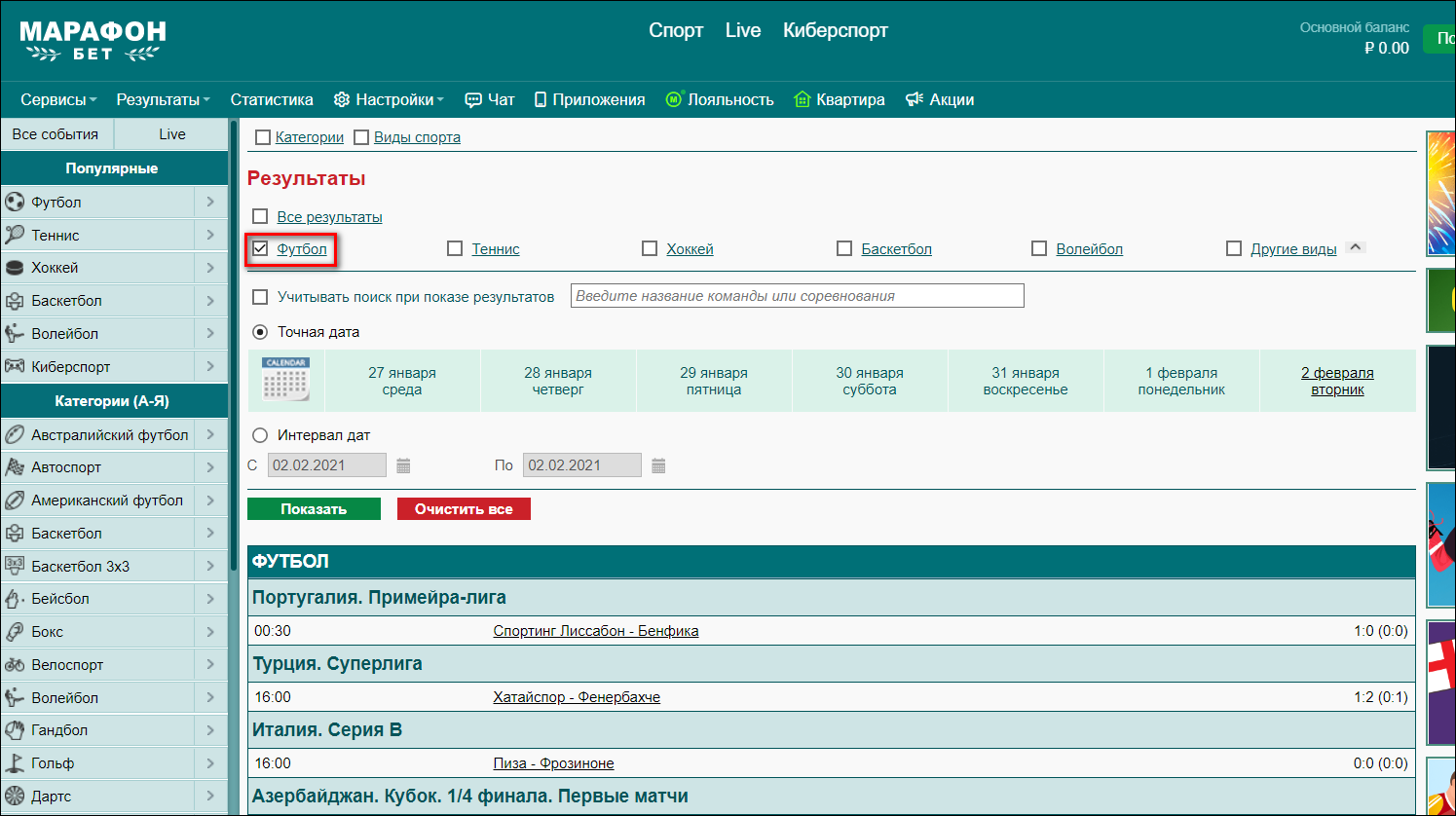Open Киберспорт in top navigation
This screenshot has width=1456, height=816.
pyautogui.click(x=836, y=30)
